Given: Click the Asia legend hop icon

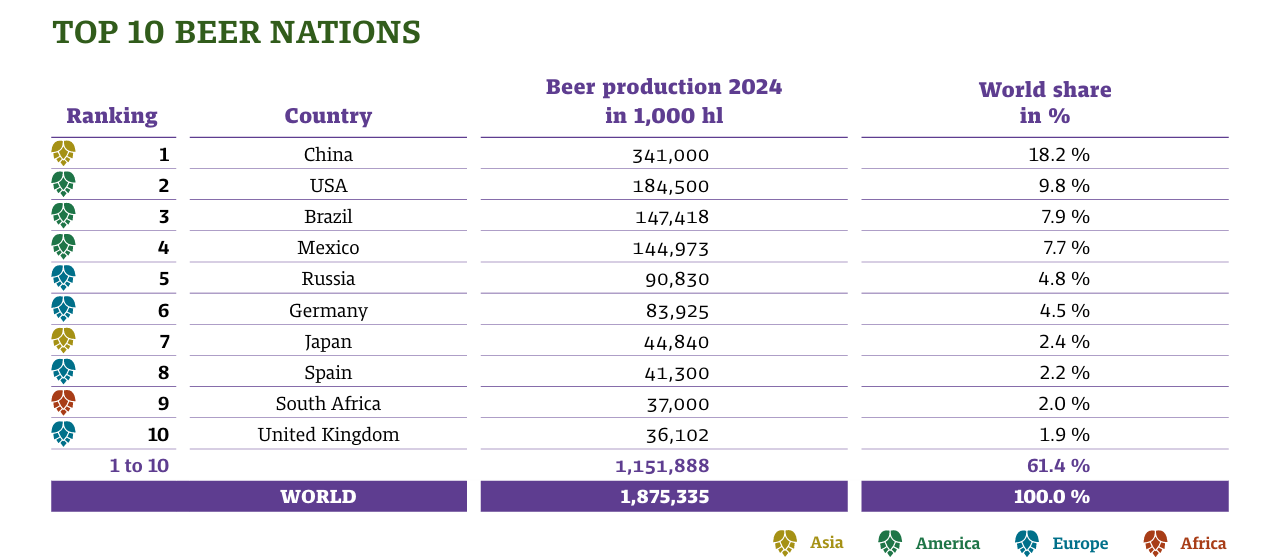Looking at the screenshot, I should coord(785,542).
